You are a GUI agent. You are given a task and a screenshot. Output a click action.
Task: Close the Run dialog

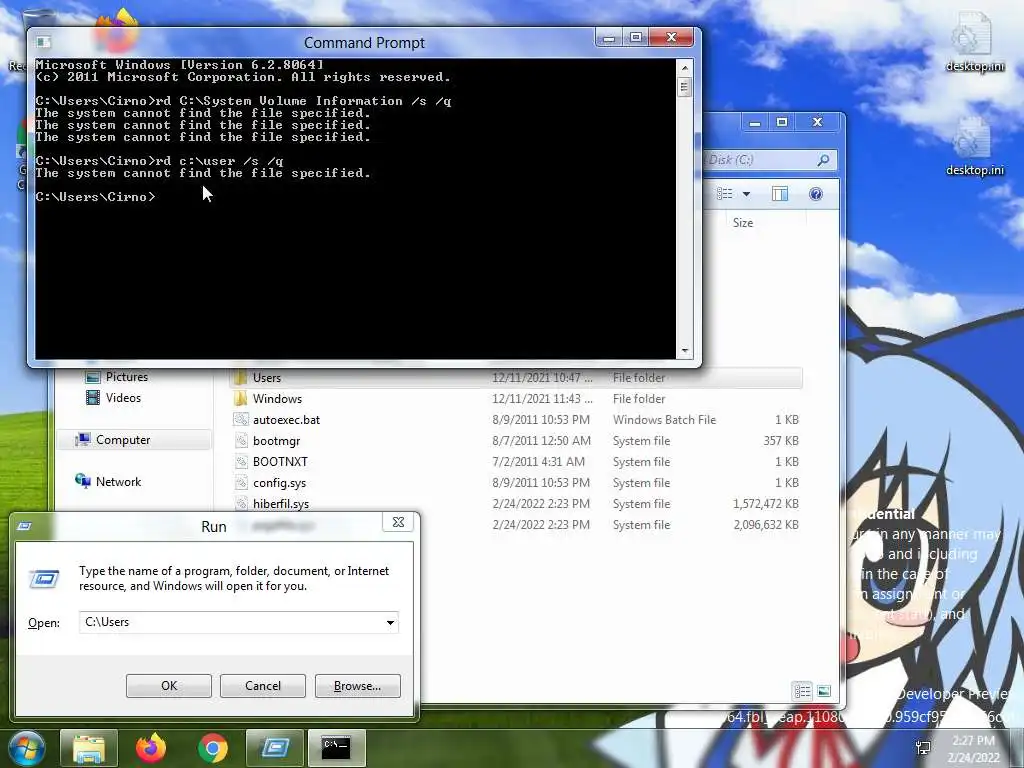(398, 522)
